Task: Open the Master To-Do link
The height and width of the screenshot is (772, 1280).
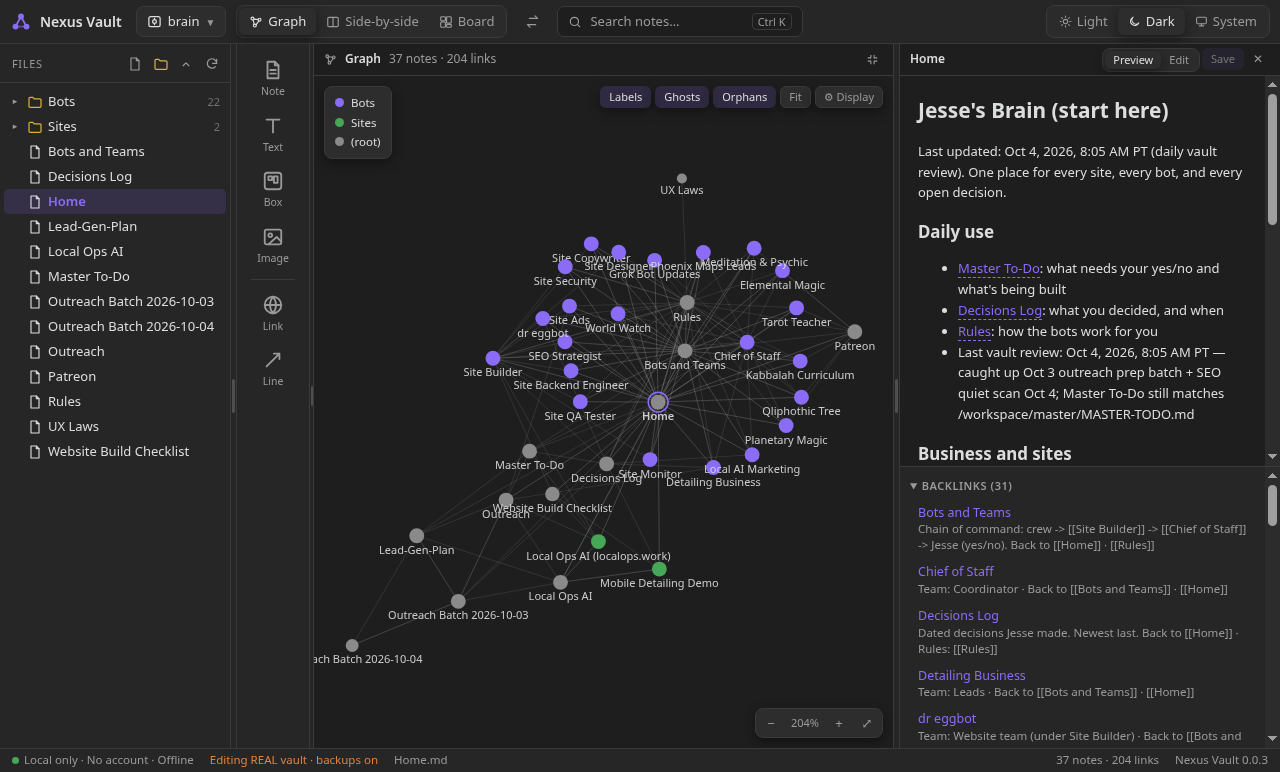Action: 999,268
